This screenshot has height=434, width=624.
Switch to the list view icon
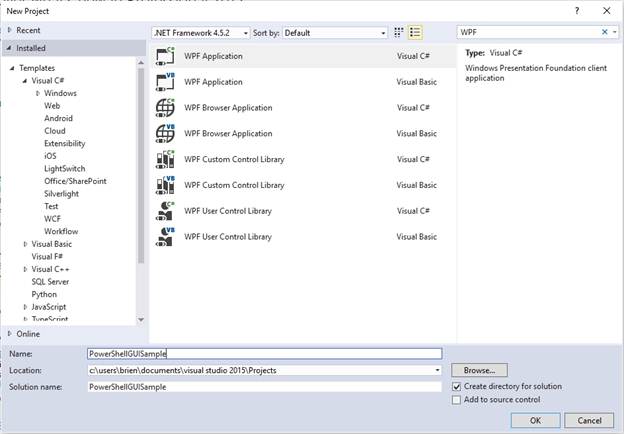415,33
